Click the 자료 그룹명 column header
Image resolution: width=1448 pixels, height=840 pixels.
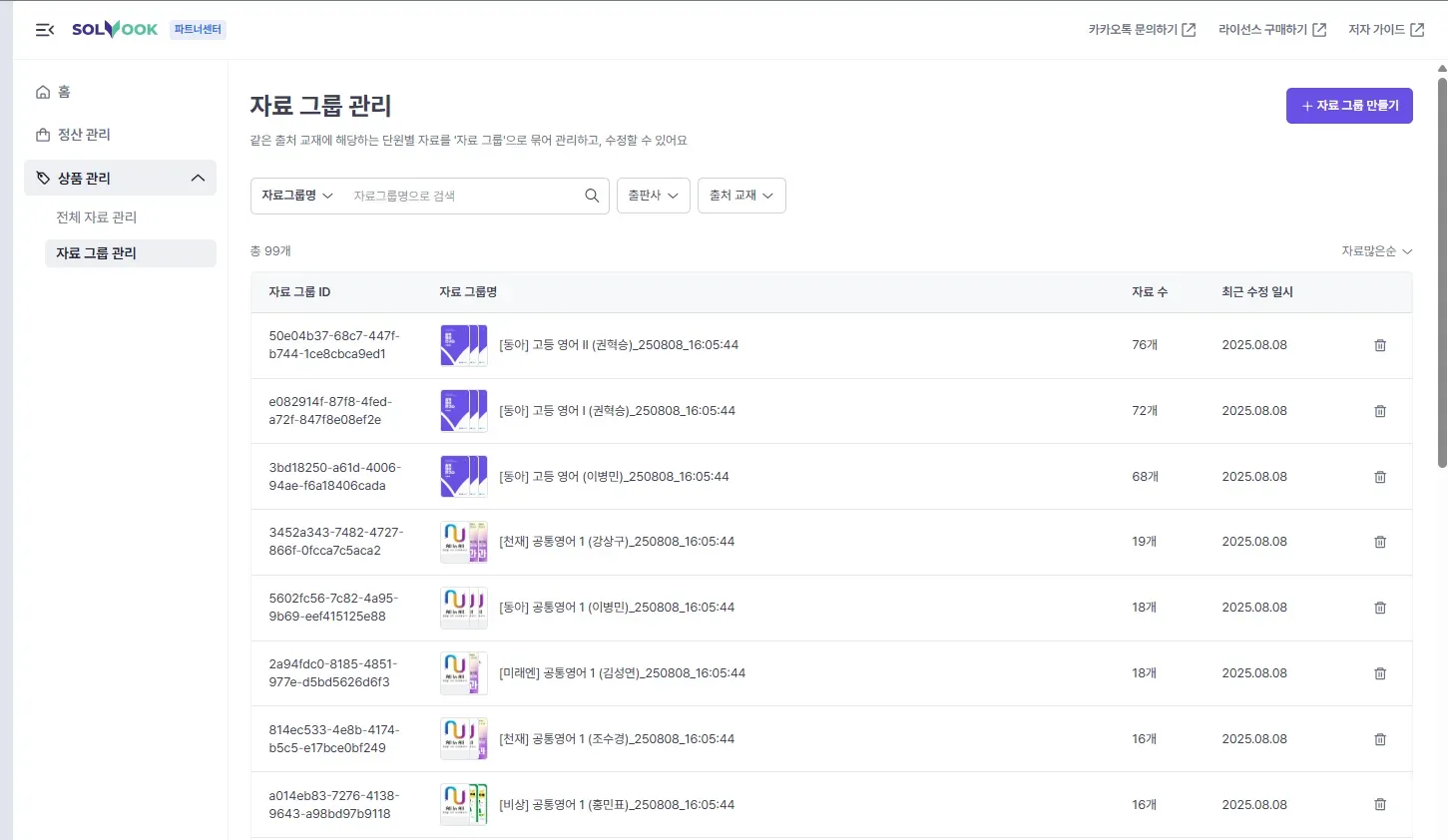(x=468, y=292)
